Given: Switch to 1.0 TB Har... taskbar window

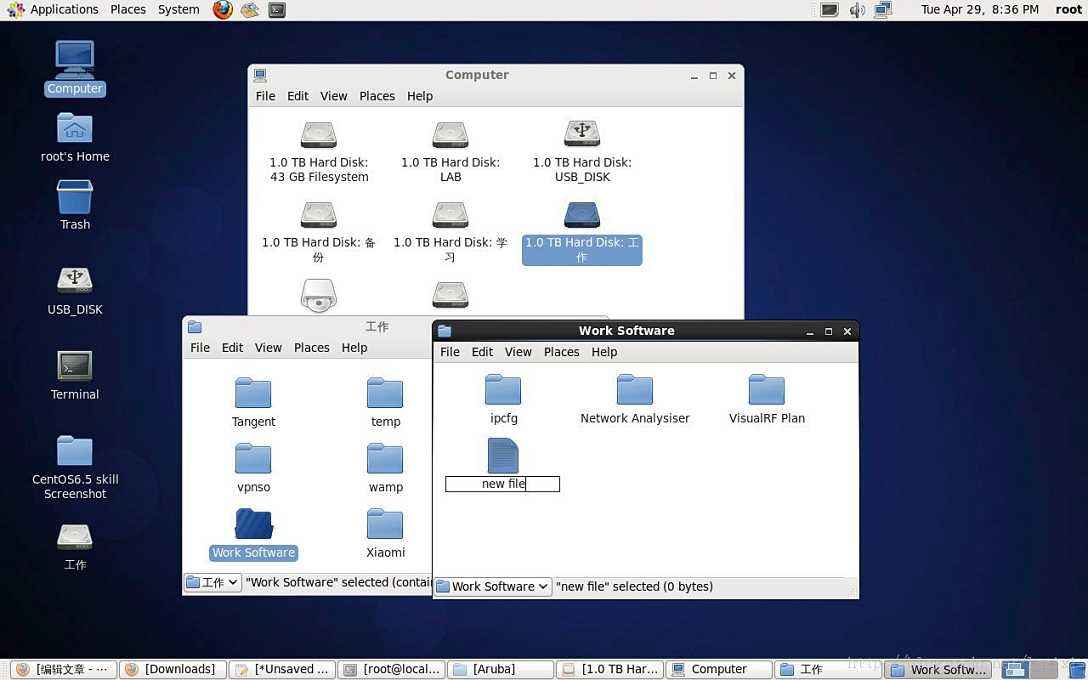Looking at the screenshot, I should (611, 670).
